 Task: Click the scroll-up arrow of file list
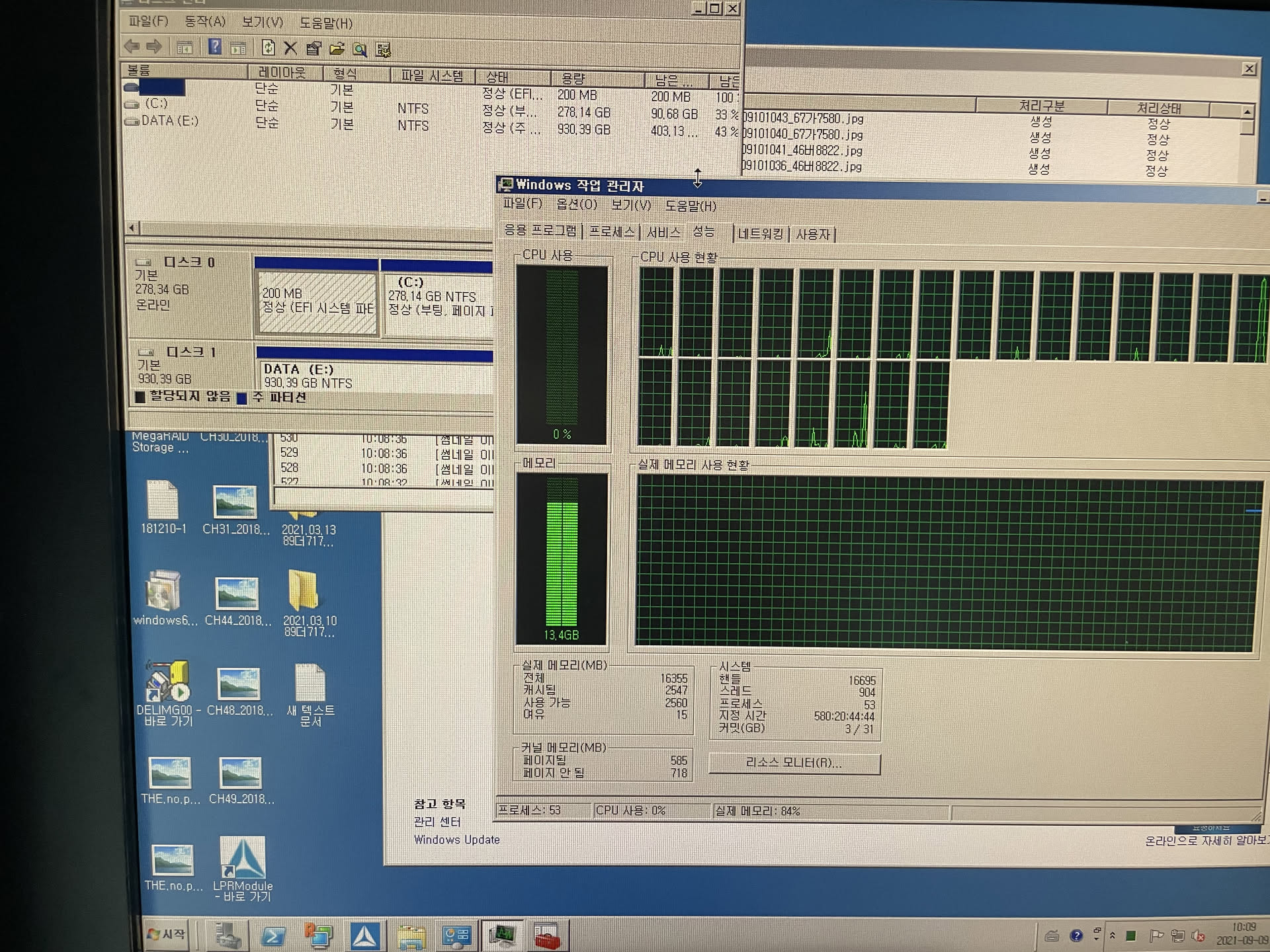tap(1247, 111)
